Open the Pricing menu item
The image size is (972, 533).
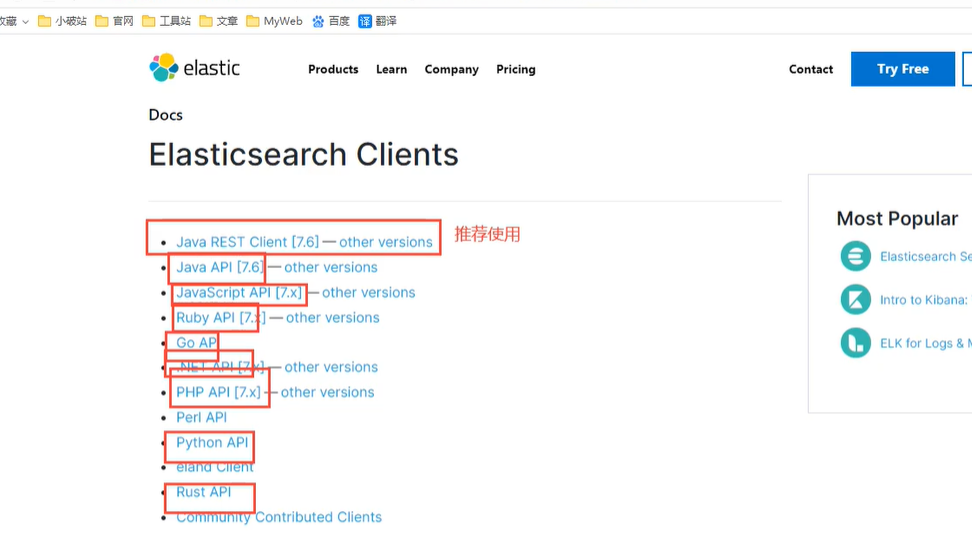[516, 69]
